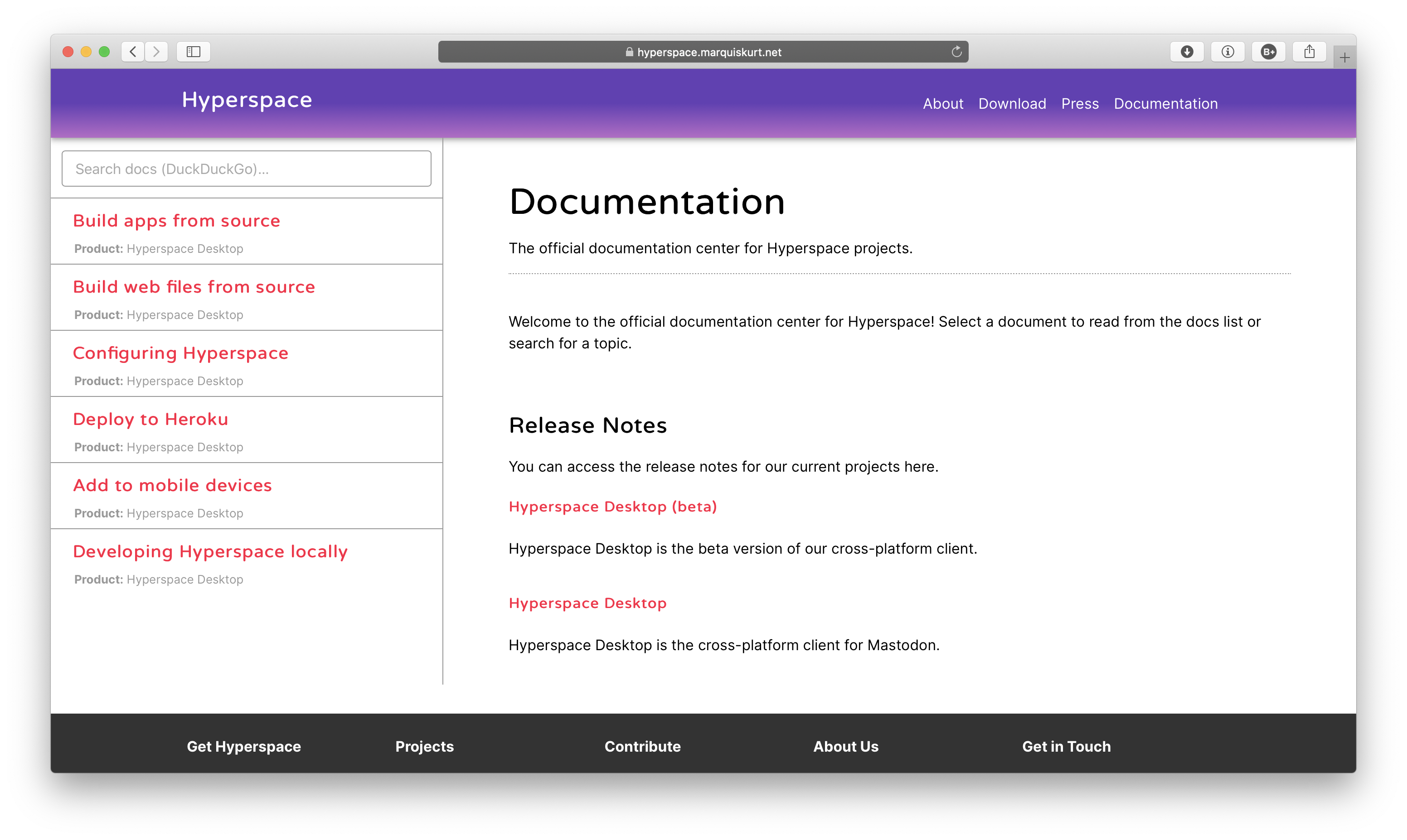
Task: Reload the page using the refresh icon
Action: coord(956,52)
